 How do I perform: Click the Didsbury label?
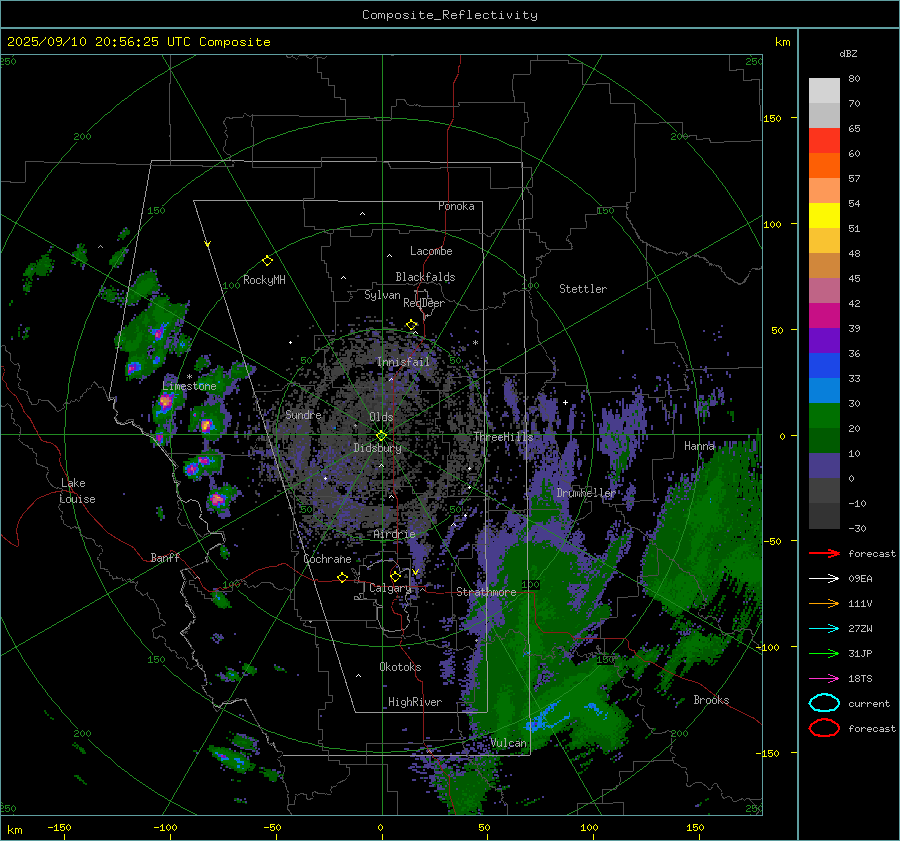[x=377, y=448]
